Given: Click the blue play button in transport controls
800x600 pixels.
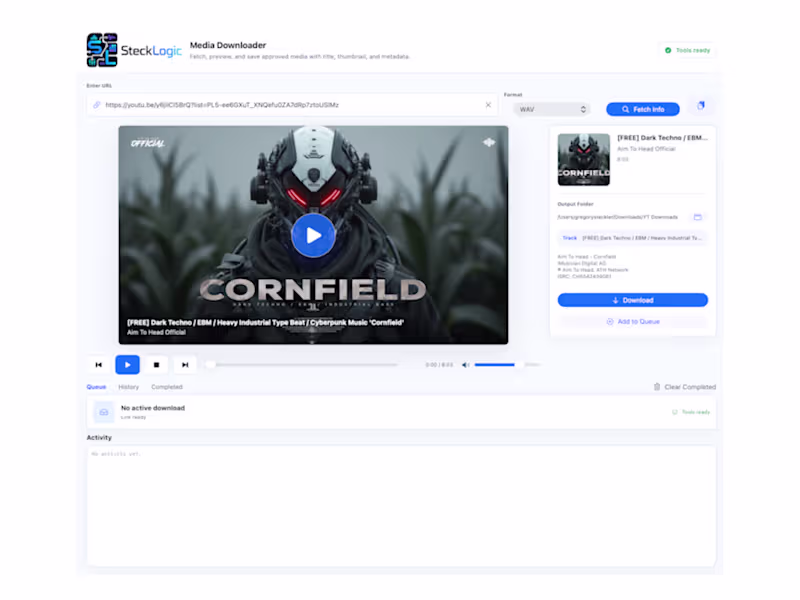Looking at the screenshot, I should point(128,365).
